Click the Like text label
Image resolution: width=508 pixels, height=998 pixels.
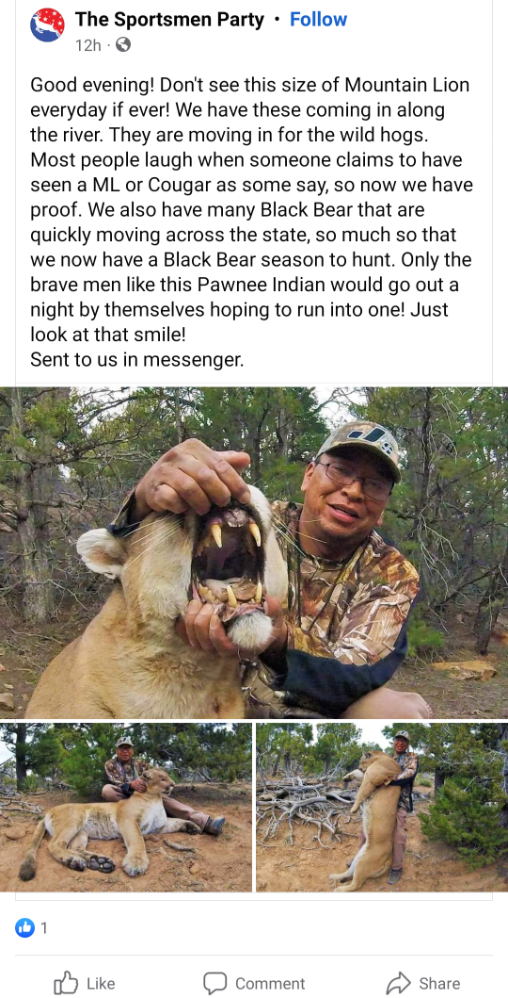100,984
